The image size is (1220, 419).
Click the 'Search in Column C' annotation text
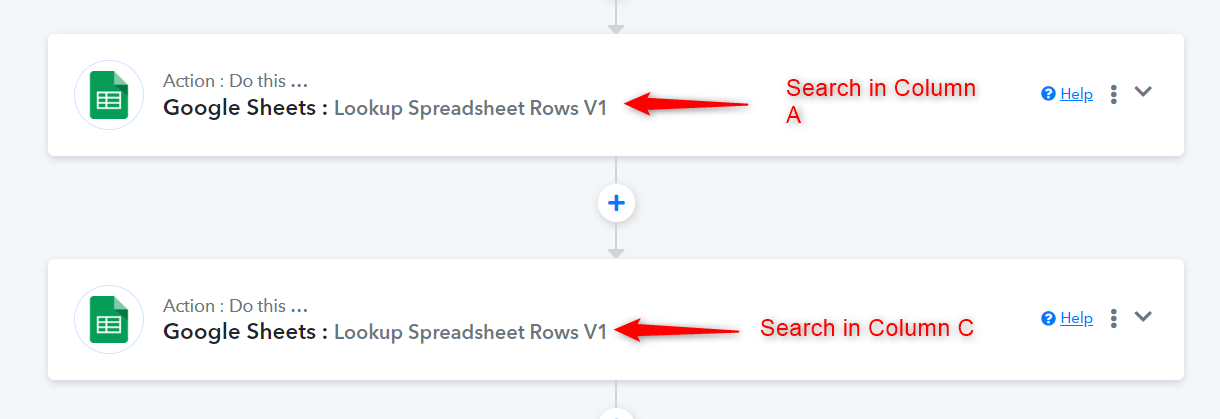tap(867, 328)
